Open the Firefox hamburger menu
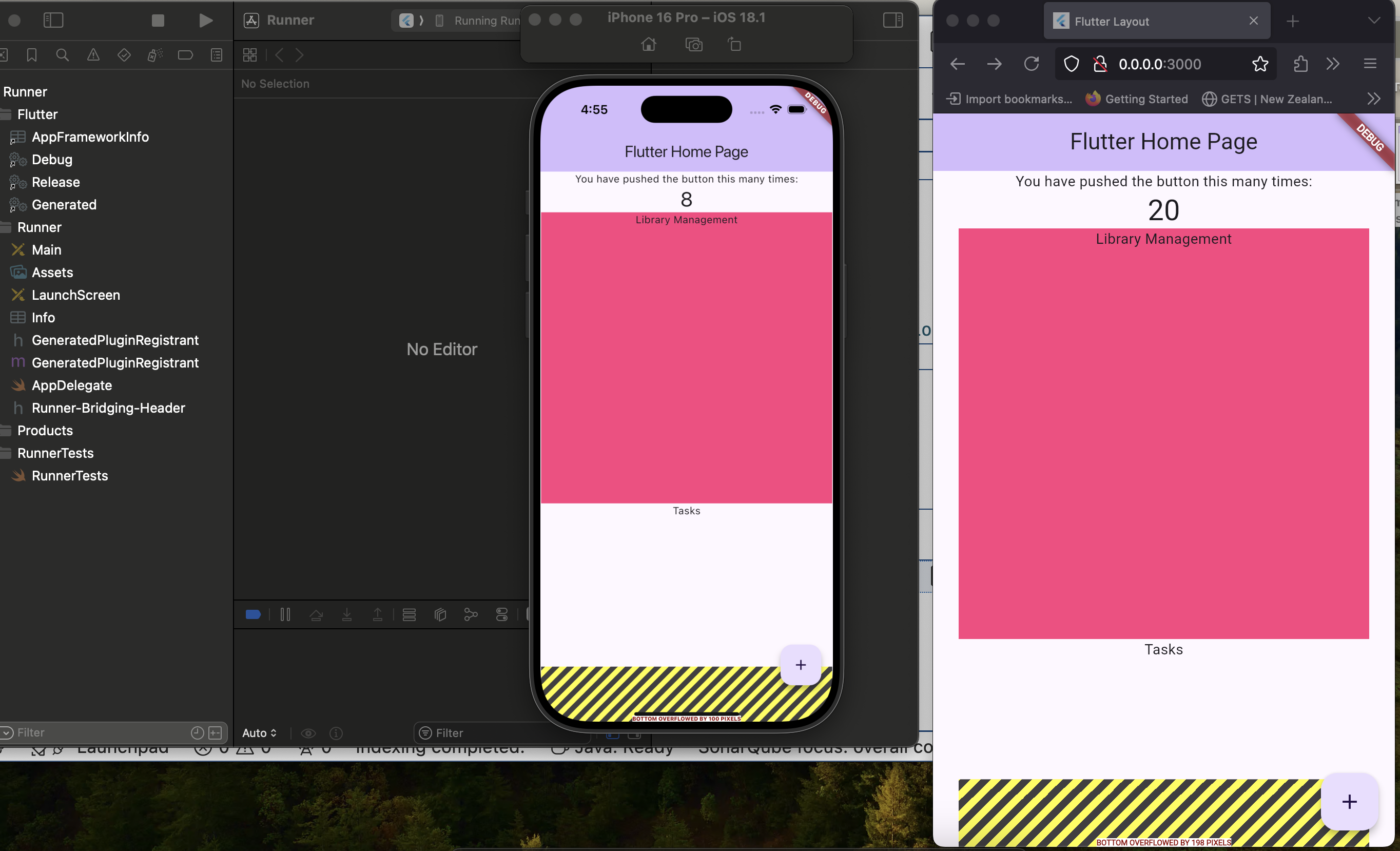The height and width of the screenshot is (851, 1400). (x=1370, y=64)
